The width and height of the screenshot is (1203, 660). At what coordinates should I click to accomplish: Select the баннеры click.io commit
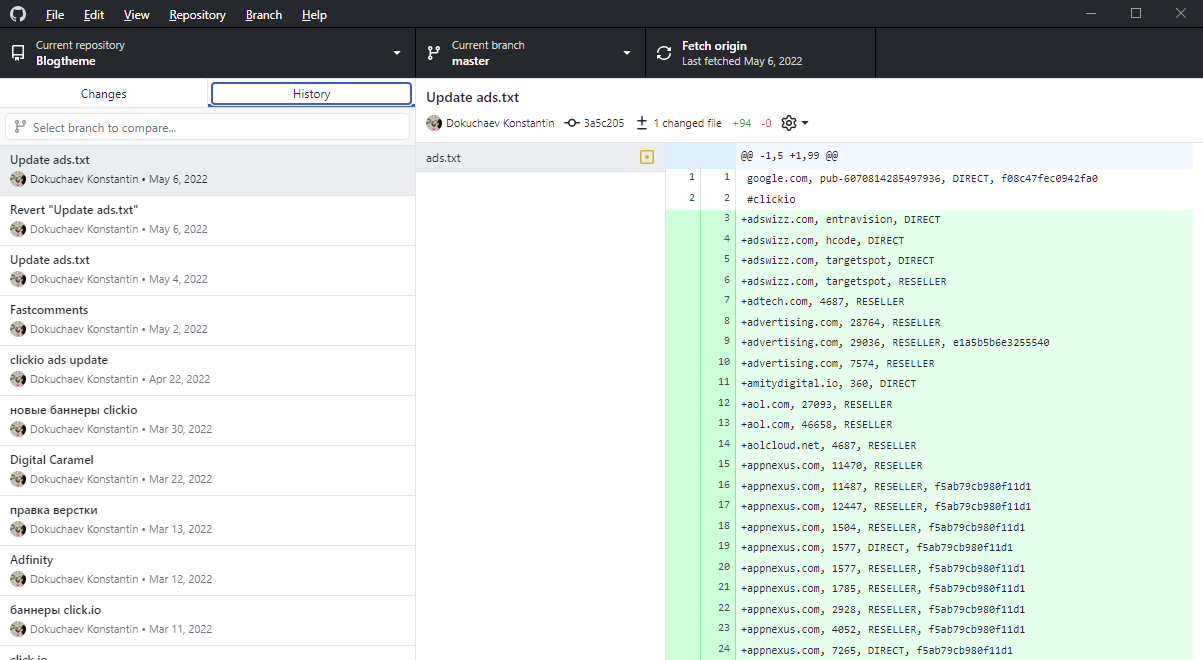tap(207, 620)
